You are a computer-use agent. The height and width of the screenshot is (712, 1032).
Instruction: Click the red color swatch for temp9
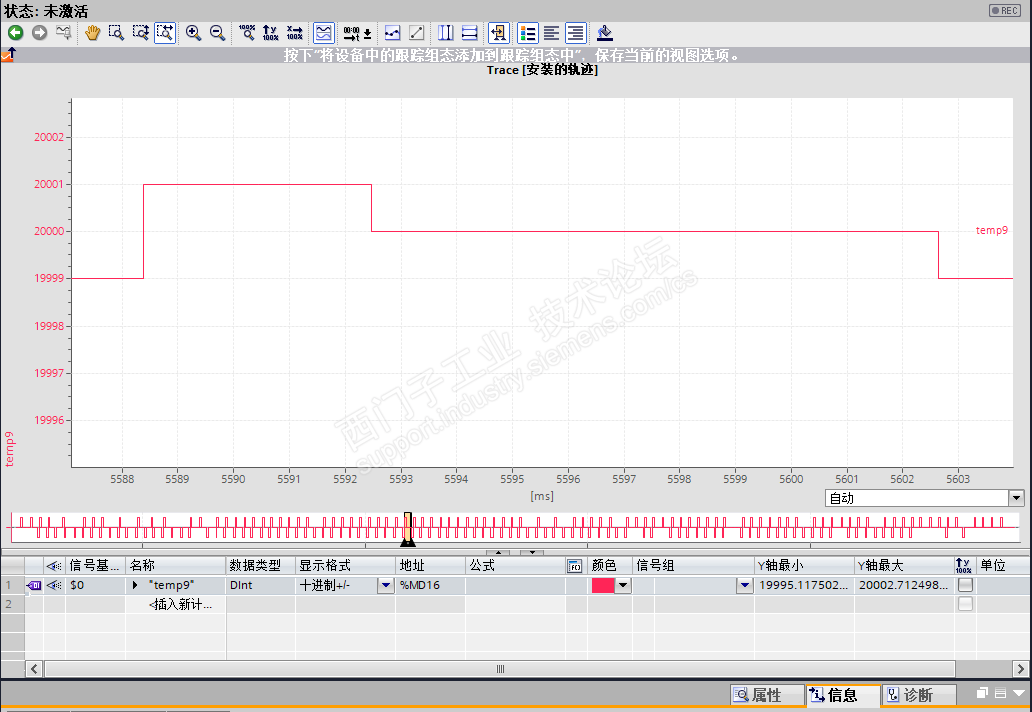603,585
